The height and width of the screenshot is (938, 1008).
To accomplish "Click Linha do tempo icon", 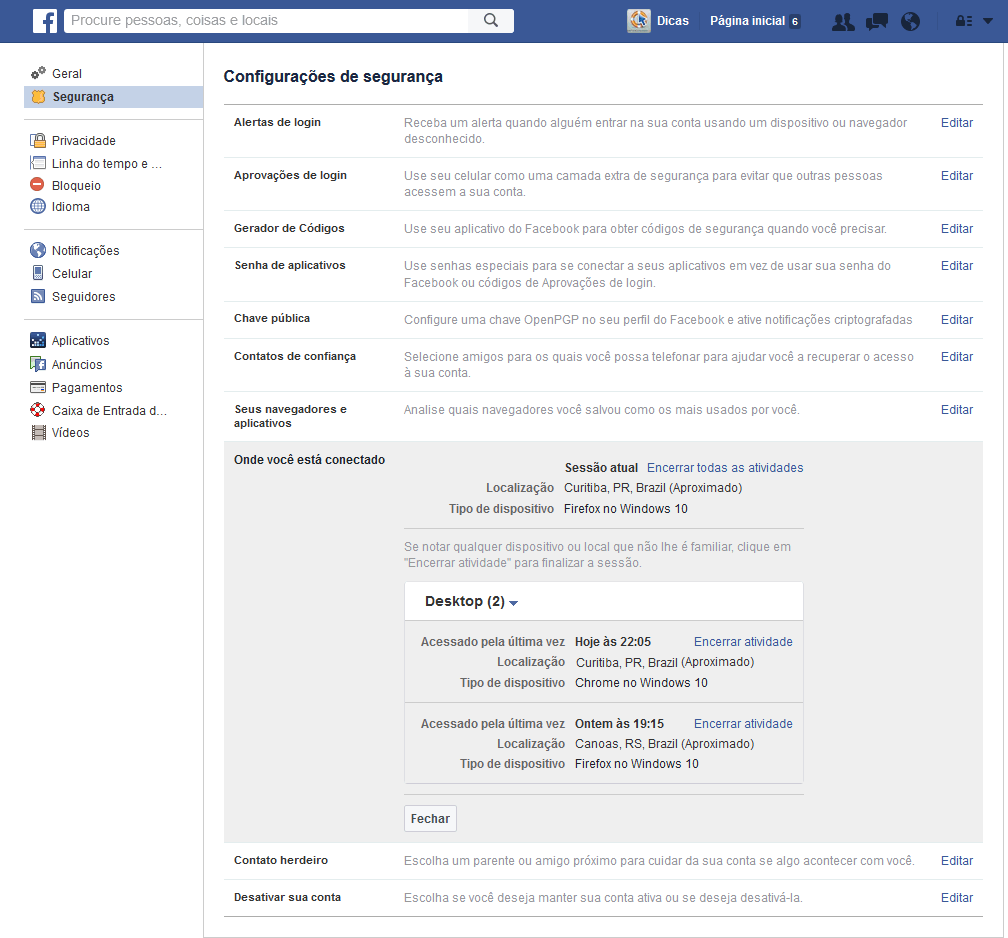I will pos(38,163).
